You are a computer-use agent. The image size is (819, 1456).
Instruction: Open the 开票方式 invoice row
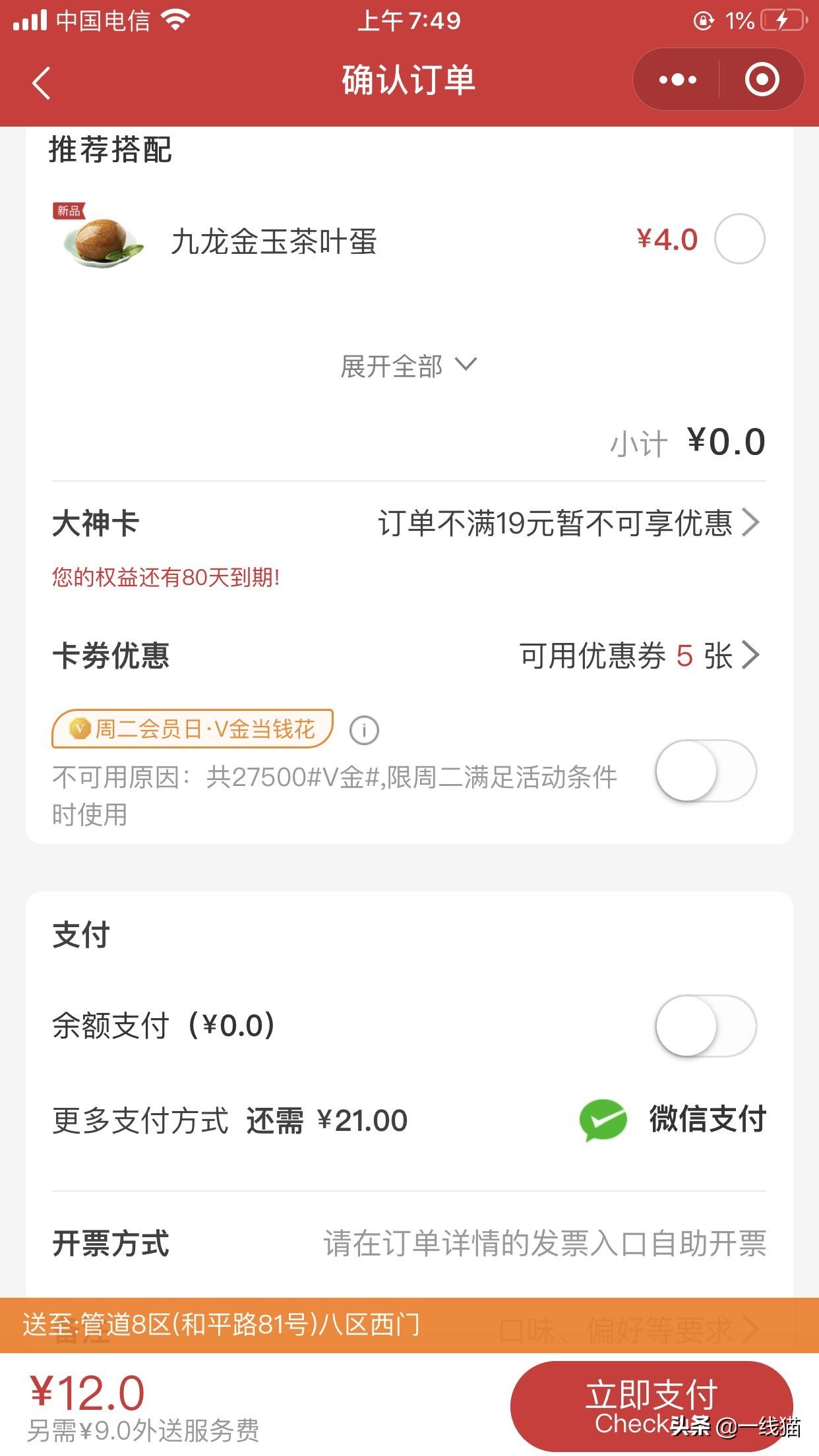(x=409, y=1244)
